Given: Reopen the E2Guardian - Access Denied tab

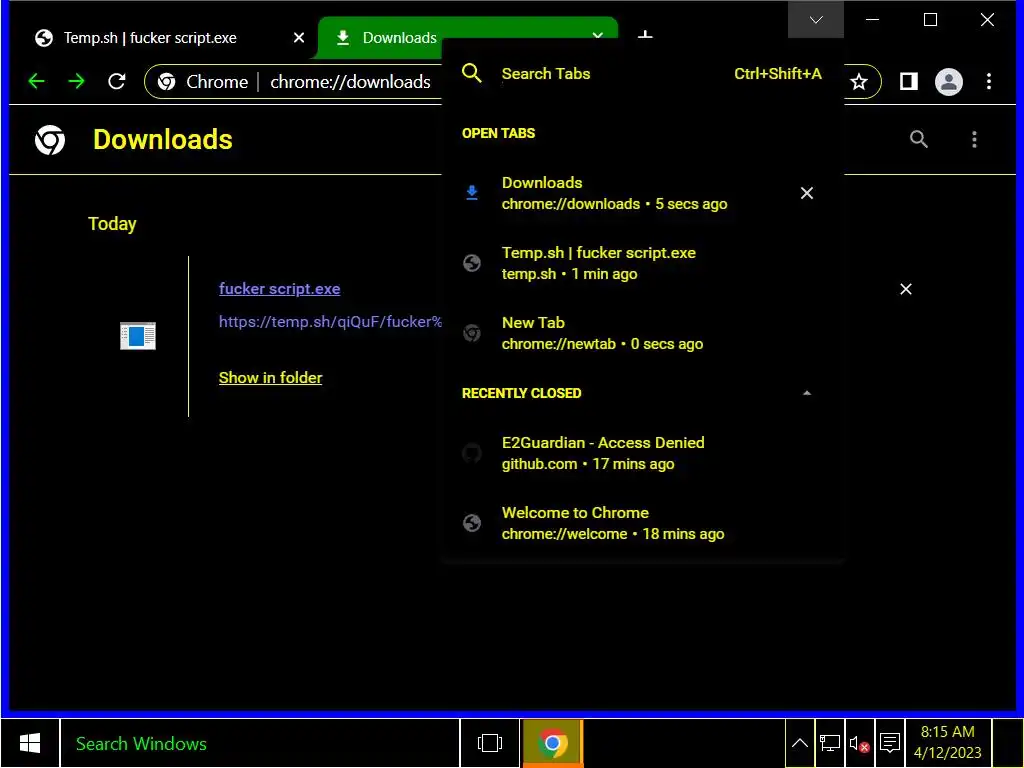Looking at the screenshot, I should coord(641,453).
